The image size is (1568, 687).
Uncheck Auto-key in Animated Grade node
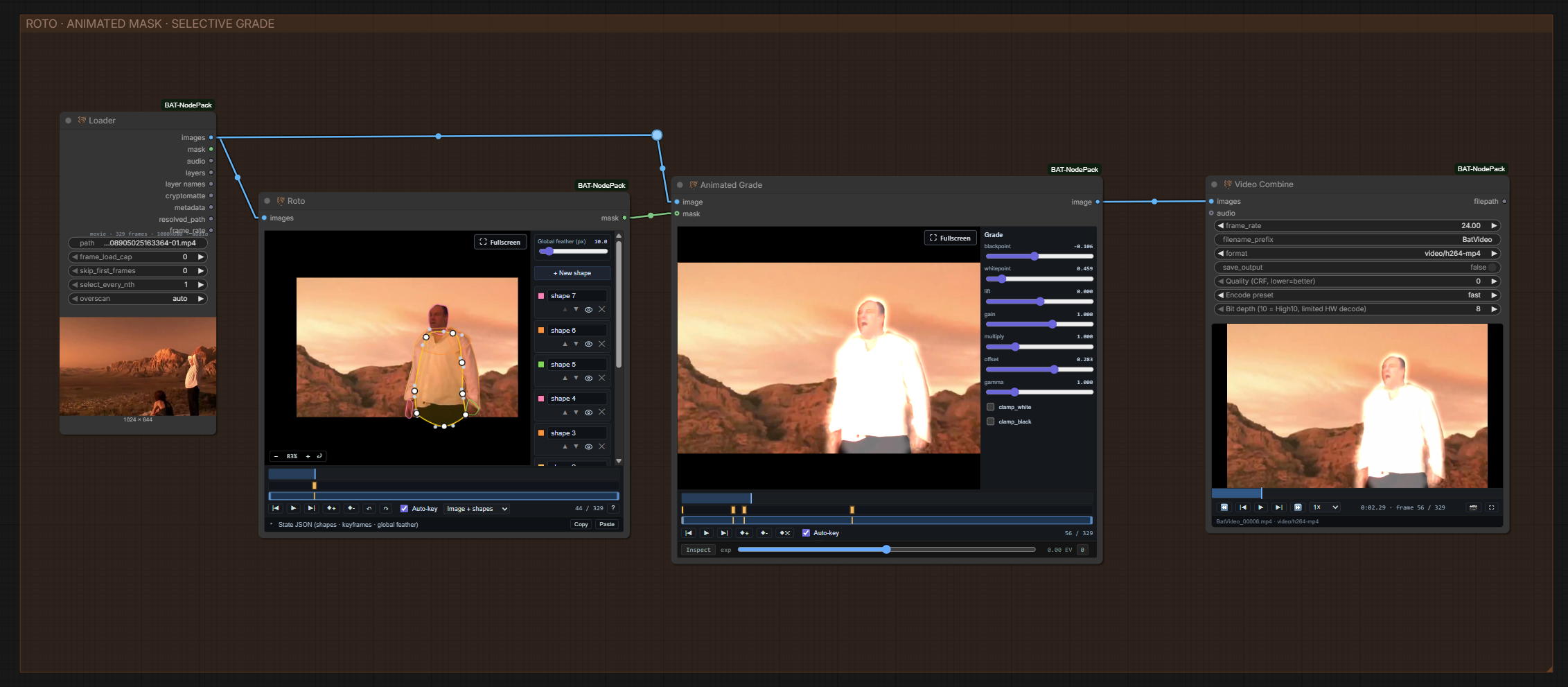(806, 533)
